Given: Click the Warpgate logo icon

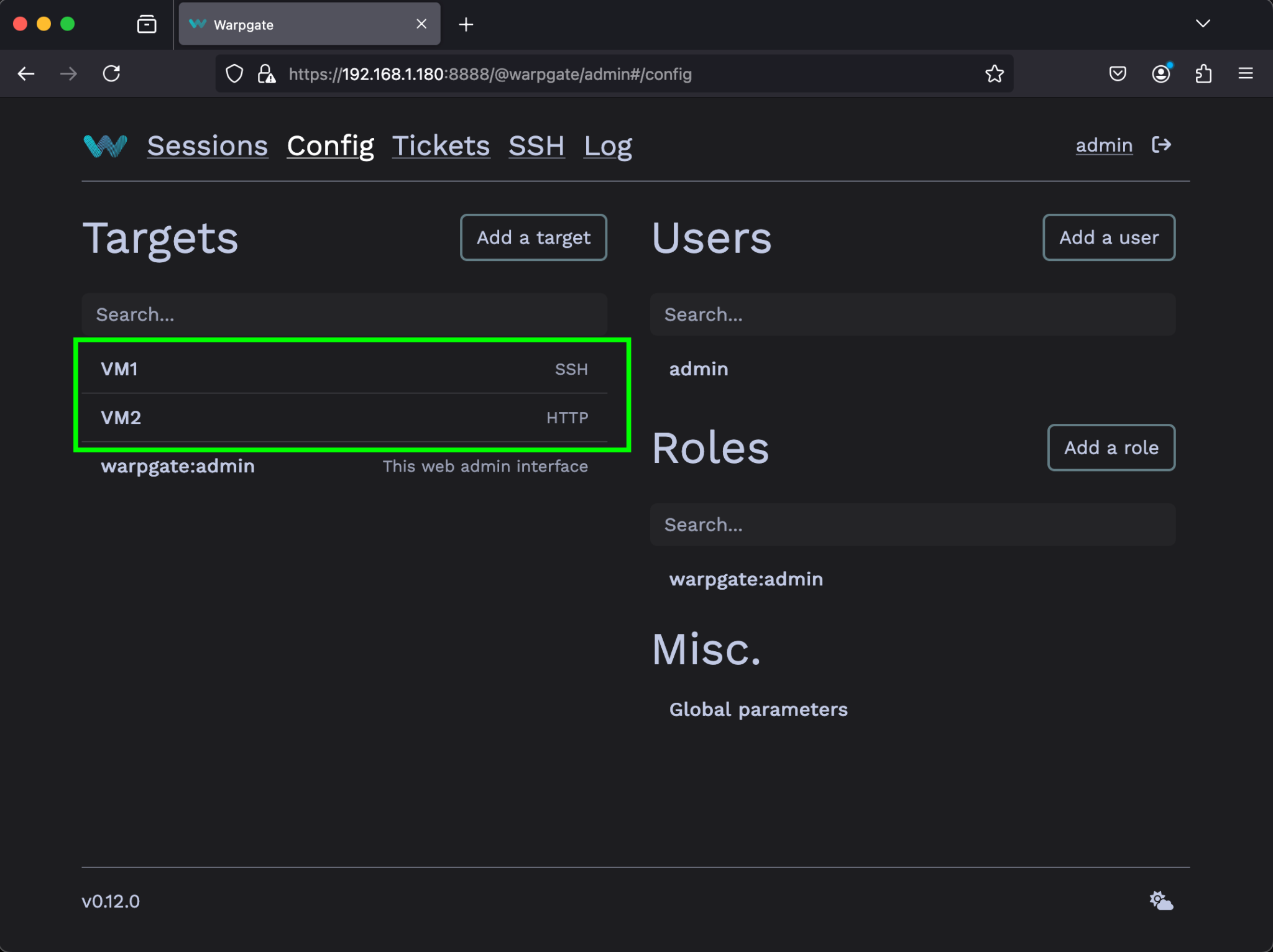Looking at the screenshot, I should (x=104, y=145).
